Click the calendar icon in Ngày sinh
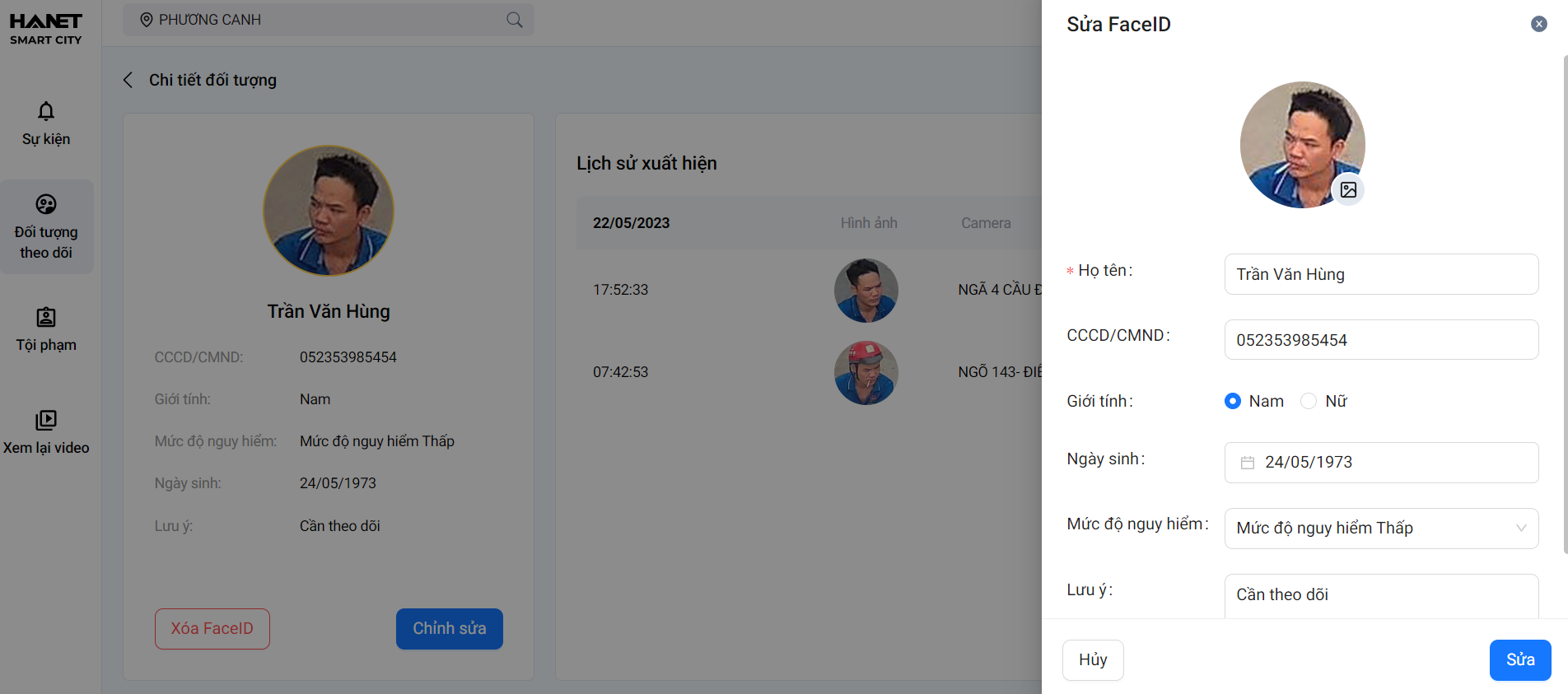The image size is (1568, 694). [x=1248, y=463]
